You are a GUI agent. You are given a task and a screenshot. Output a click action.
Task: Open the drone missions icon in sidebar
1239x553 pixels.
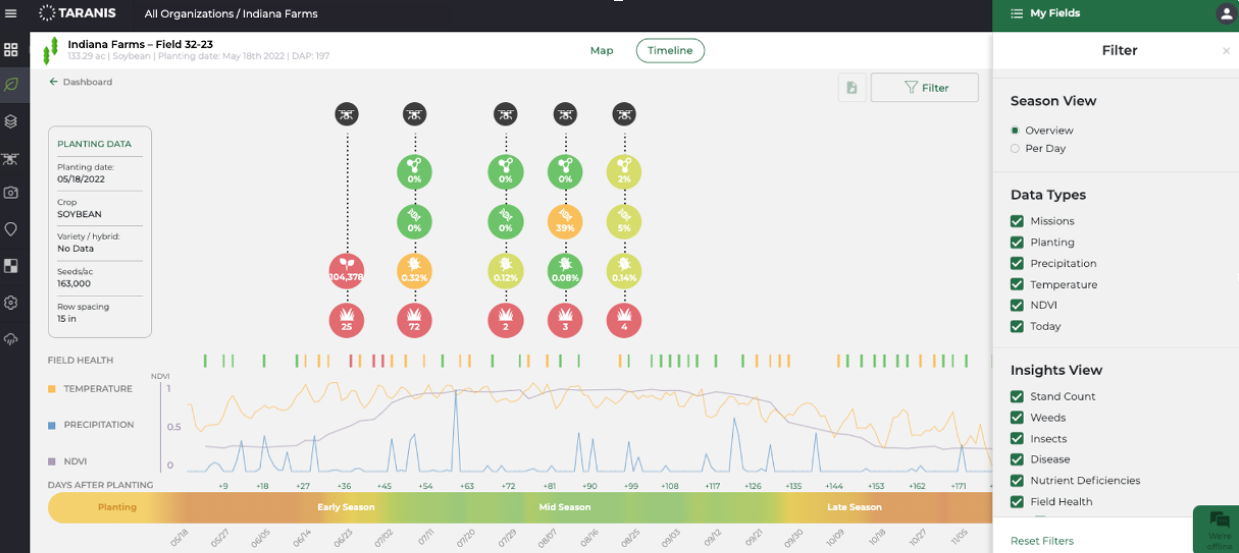[11, 158]
